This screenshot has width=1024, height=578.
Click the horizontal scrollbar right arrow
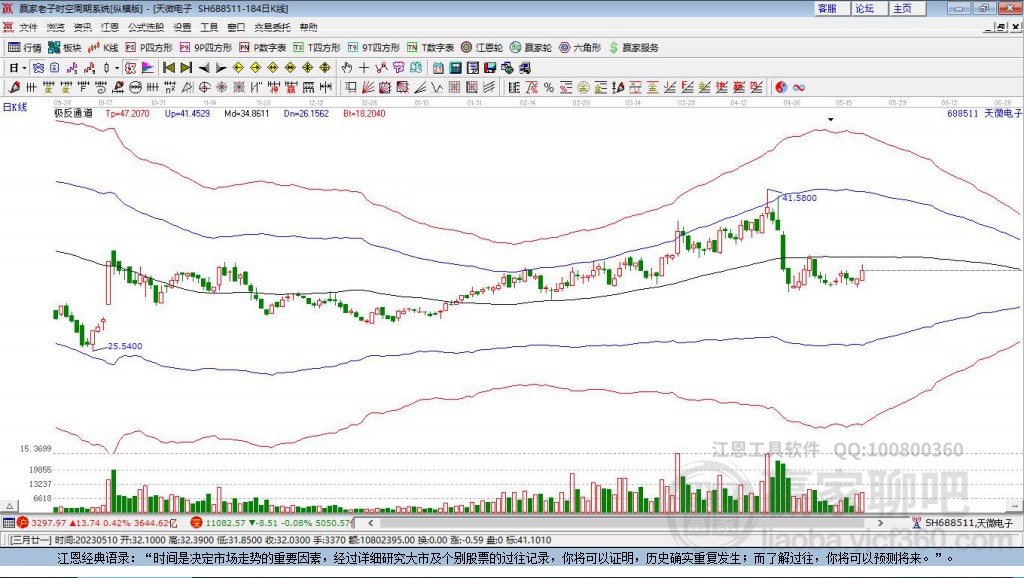point(880,522)
